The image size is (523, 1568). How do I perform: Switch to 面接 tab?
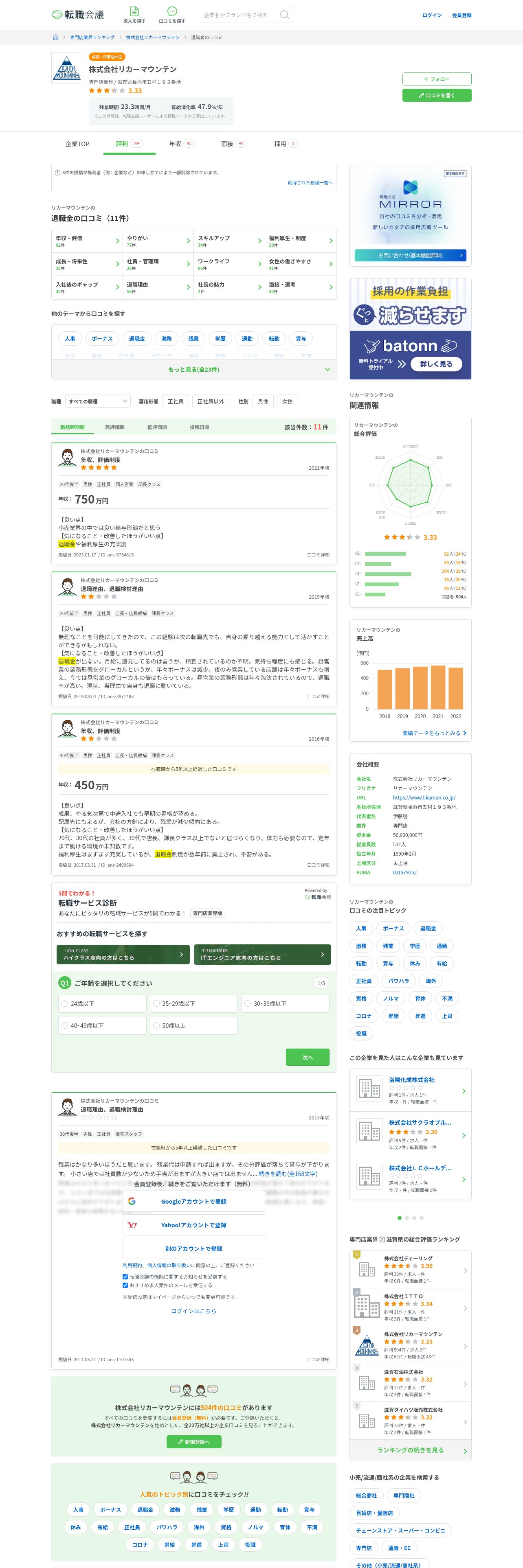click(233, 144)
